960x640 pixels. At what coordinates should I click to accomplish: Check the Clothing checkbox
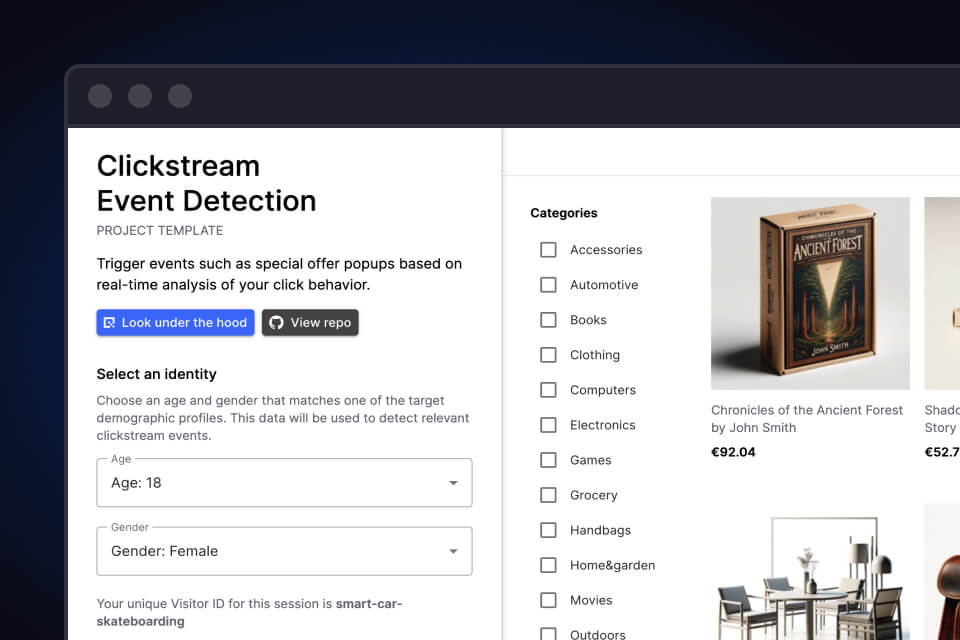(x=548, y=354)
